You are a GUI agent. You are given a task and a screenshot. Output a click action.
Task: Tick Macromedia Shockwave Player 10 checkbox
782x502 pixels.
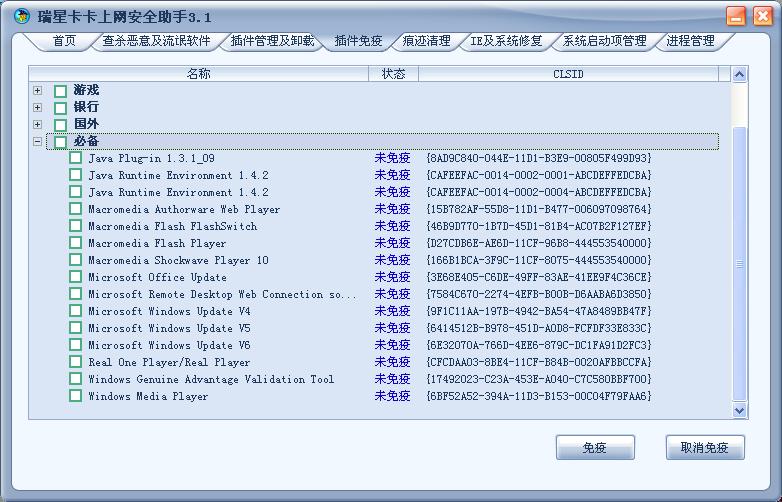(75, 260)
